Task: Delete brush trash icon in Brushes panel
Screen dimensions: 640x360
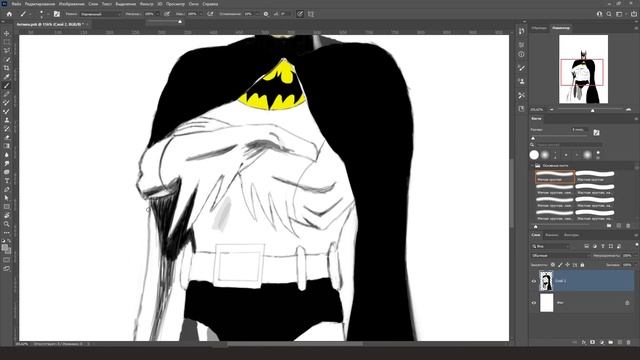Action: click(628, 226)
